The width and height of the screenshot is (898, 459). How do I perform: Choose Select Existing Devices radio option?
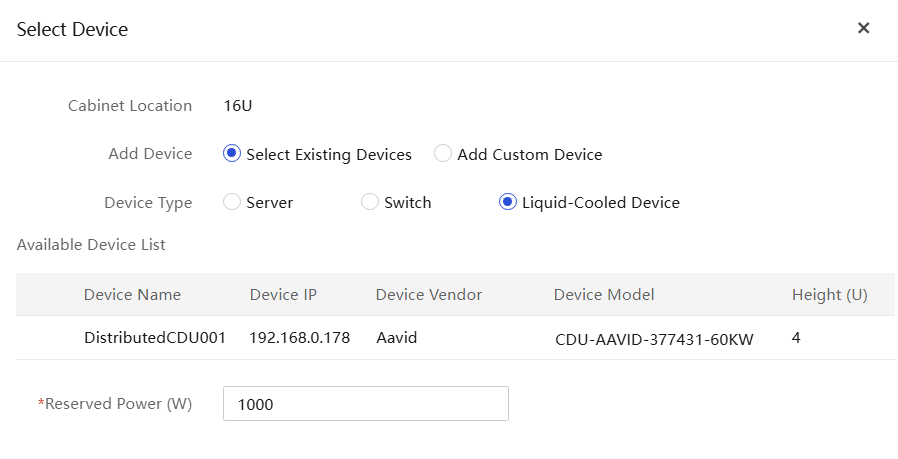pos(231,154)
